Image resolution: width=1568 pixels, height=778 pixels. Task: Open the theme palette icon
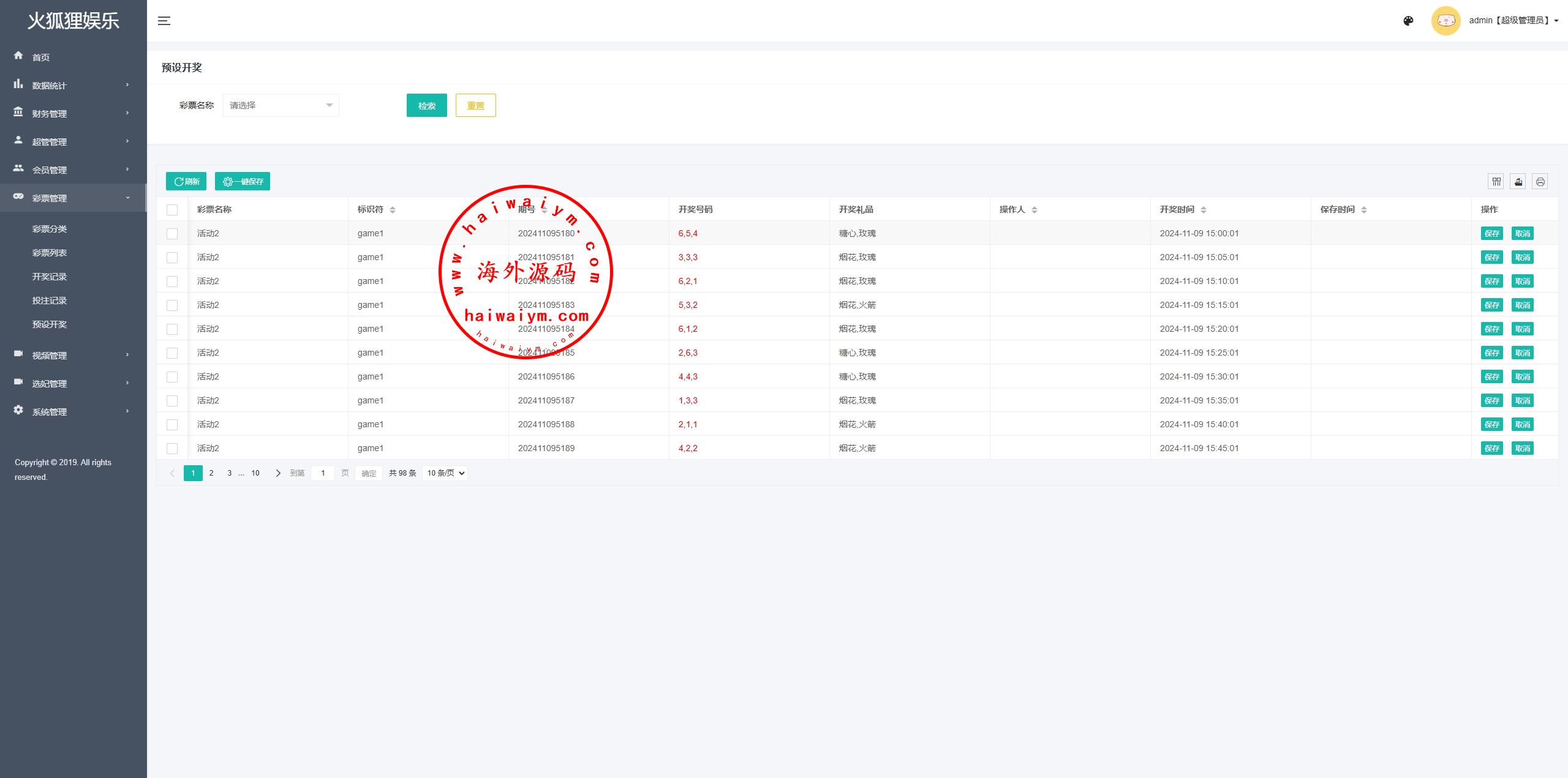click(x=1408, y=21)
